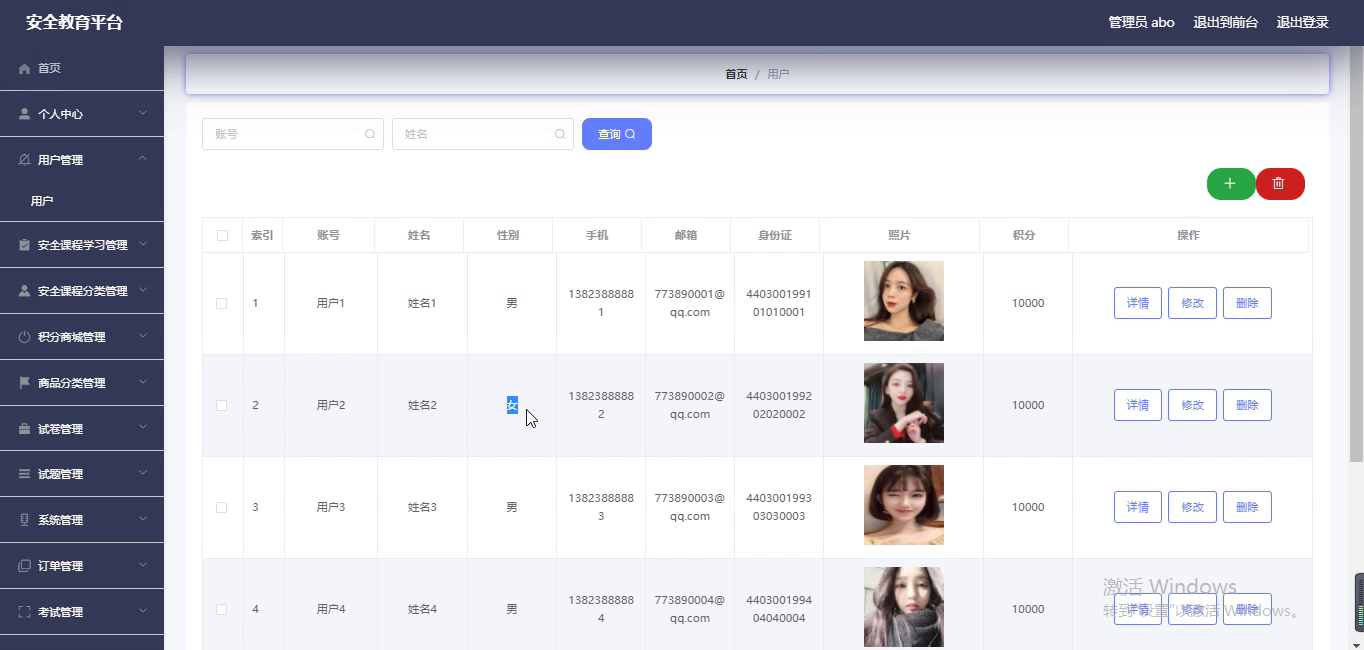The image size is (1364, 650).
Task: Click 修改 for 用户3
Action: (1192, 507)
